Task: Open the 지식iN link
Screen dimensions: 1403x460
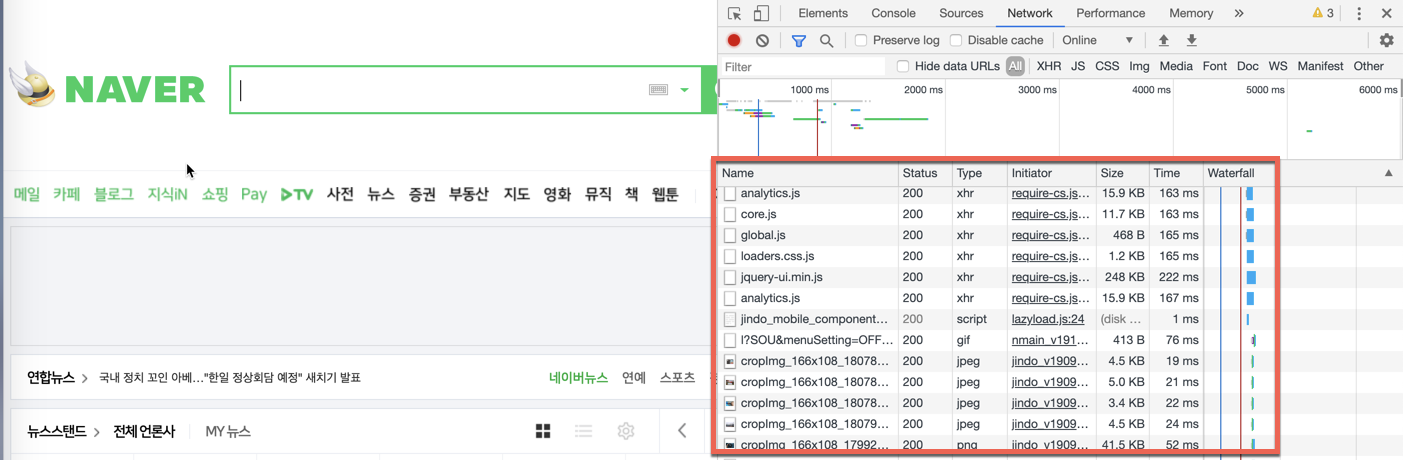Action: pyautogui.click(x=167, y=194)
